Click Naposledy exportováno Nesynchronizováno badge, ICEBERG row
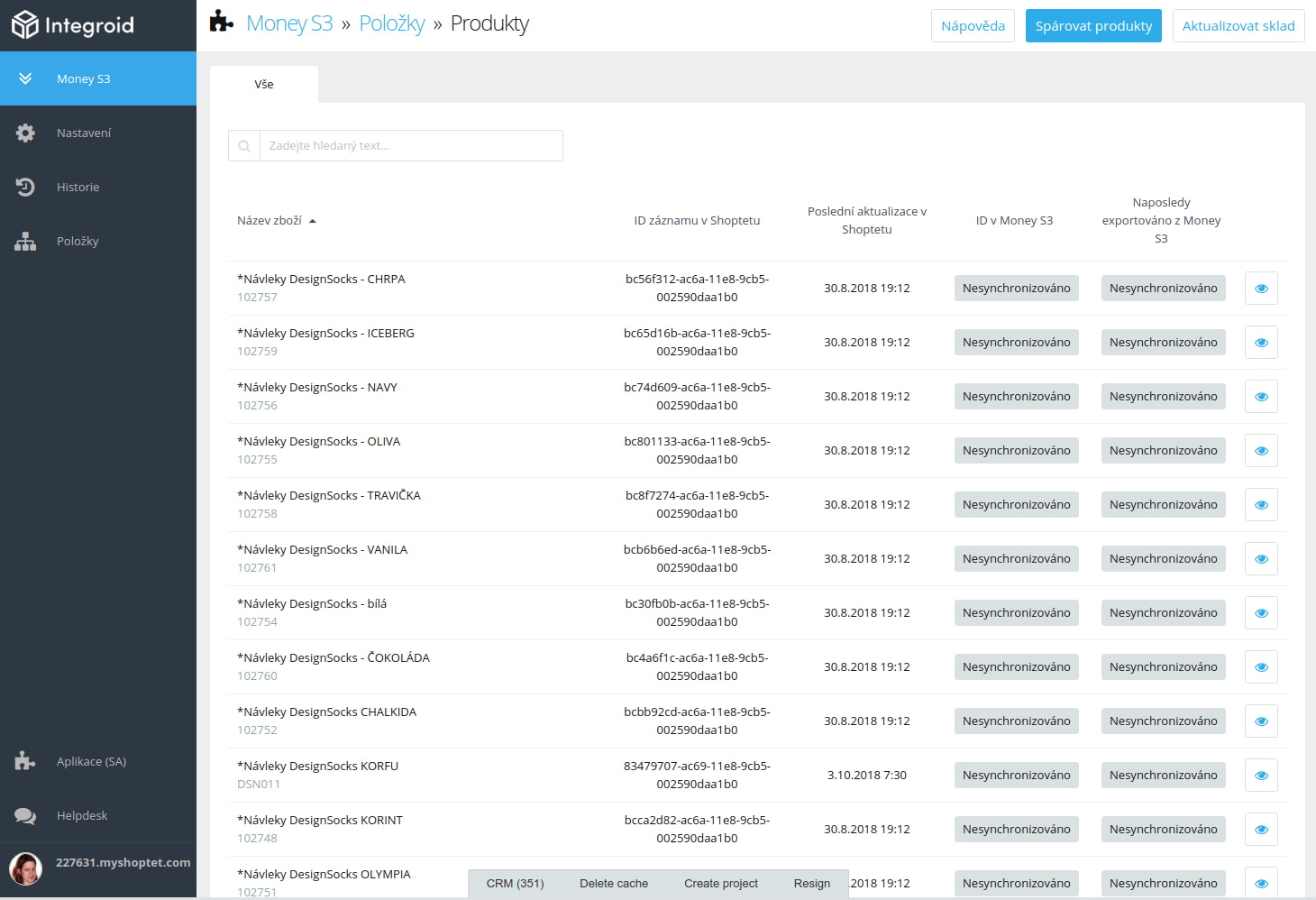 (x=1164, y=343)
